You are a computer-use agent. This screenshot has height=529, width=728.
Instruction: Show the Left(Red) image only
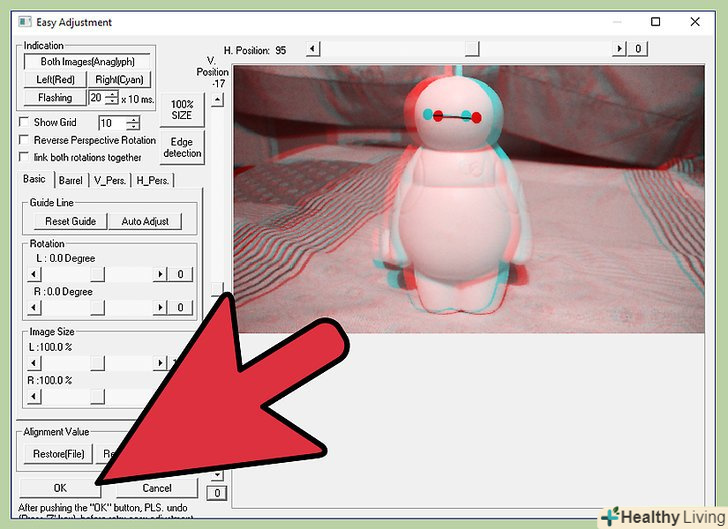pos(55,80)
